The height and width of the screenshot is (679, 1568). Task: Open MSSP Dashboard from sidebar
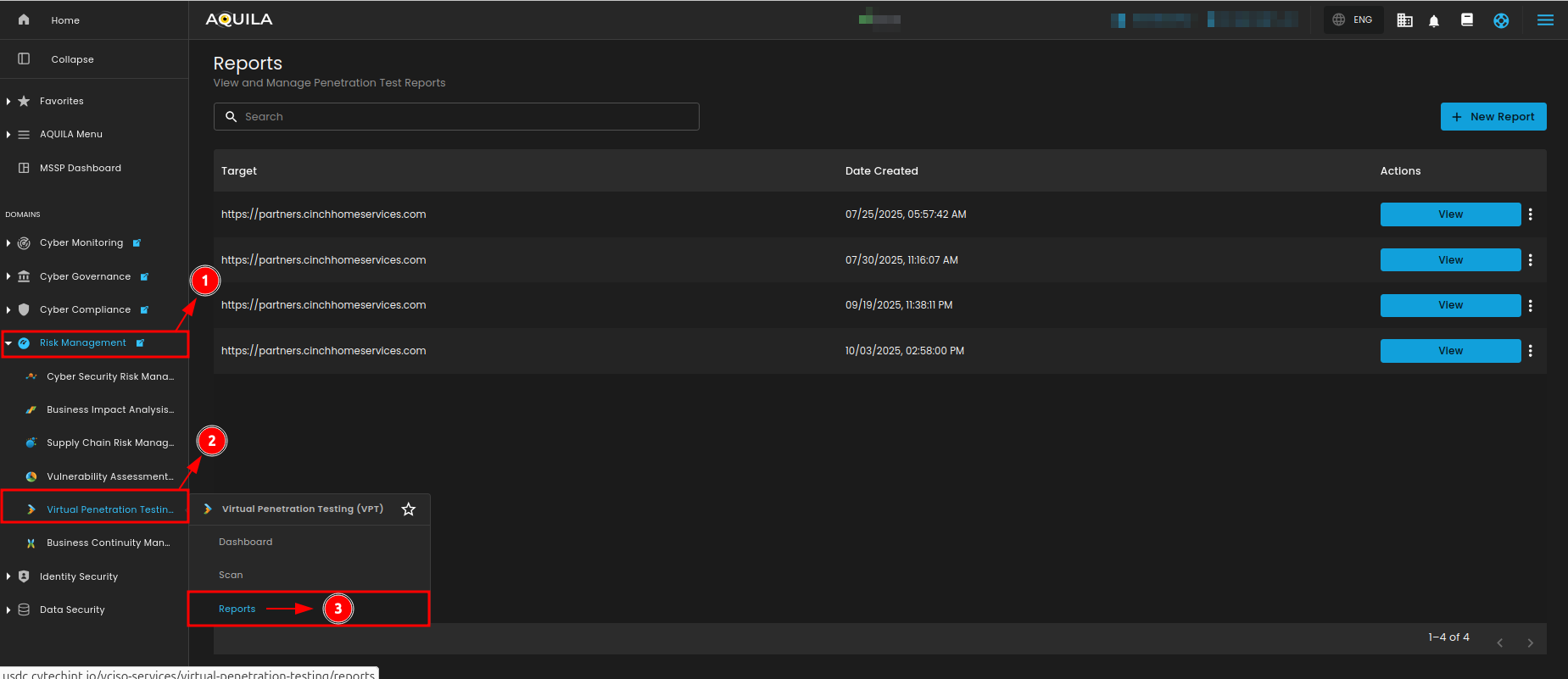(80, 168)
